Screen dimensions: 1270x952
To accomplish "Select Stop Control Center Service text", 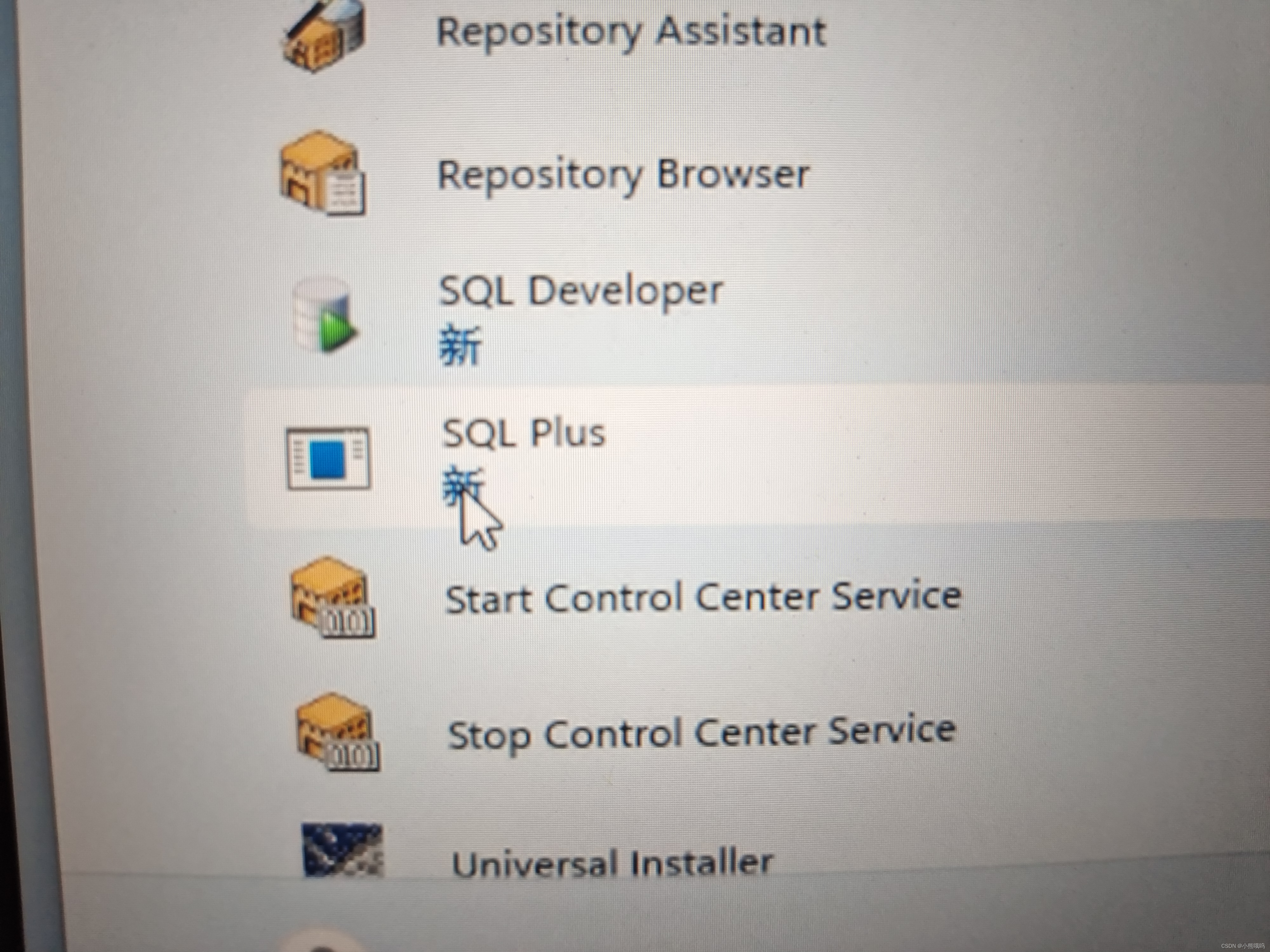I will tap(702, 733).
